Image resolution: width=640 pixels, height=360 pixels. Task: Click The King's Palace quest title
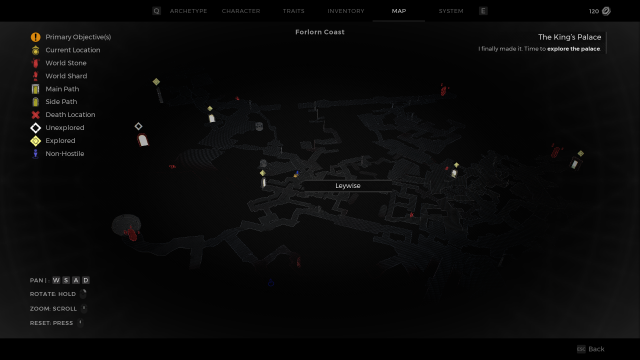point(569,37)
